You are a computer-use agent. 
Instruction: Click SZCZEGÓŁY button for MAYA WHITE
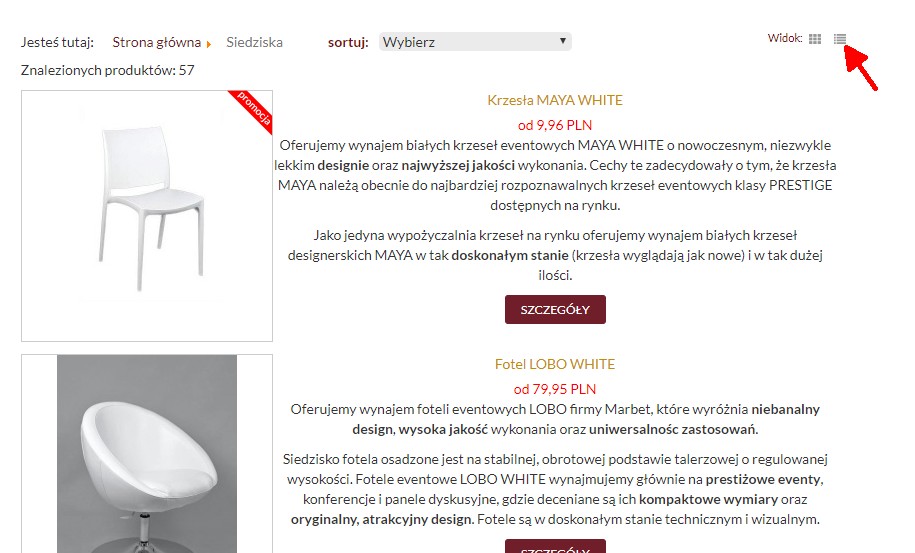tap(555, 310)
